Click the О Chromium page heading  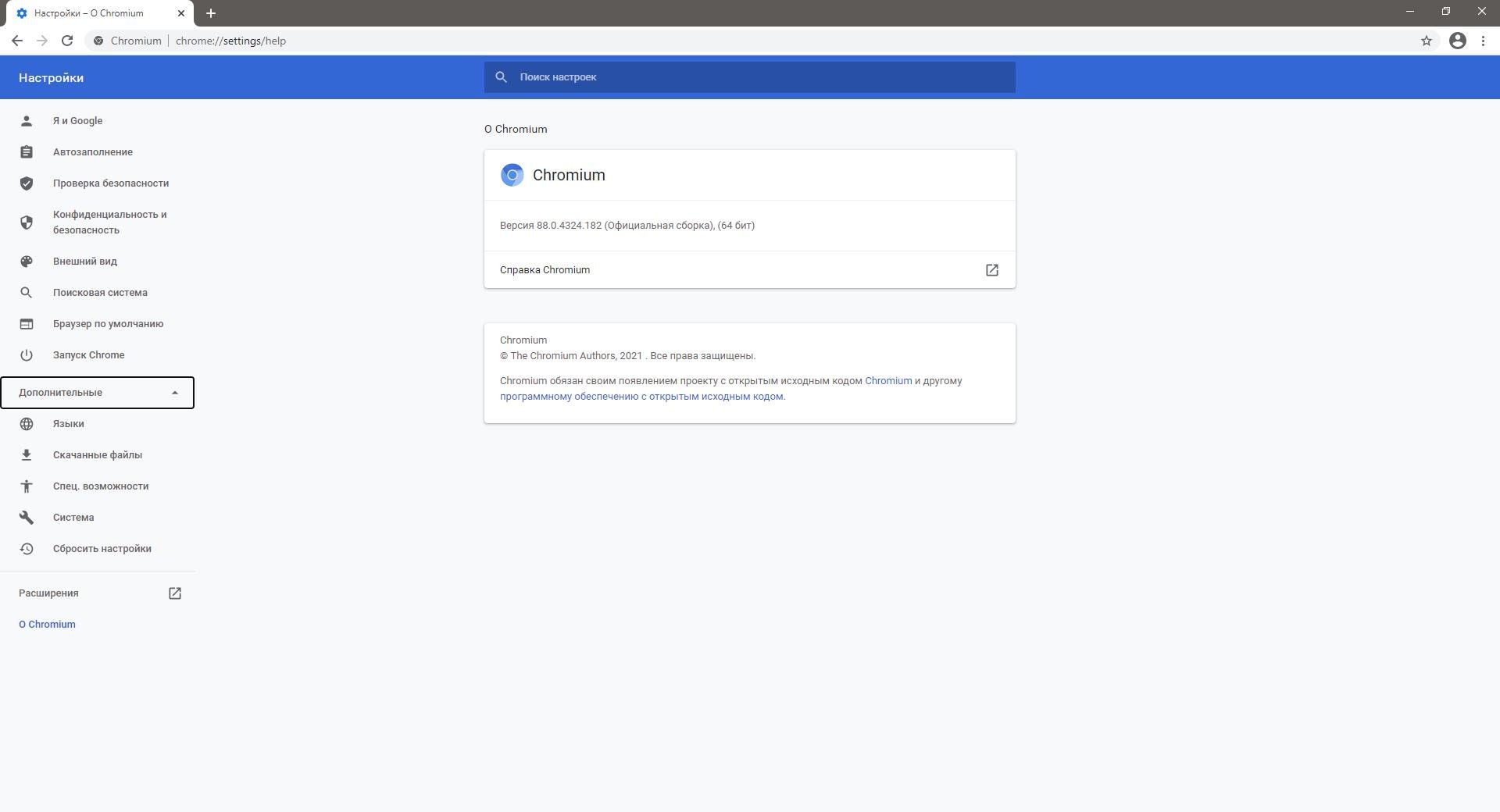point(516,130)
